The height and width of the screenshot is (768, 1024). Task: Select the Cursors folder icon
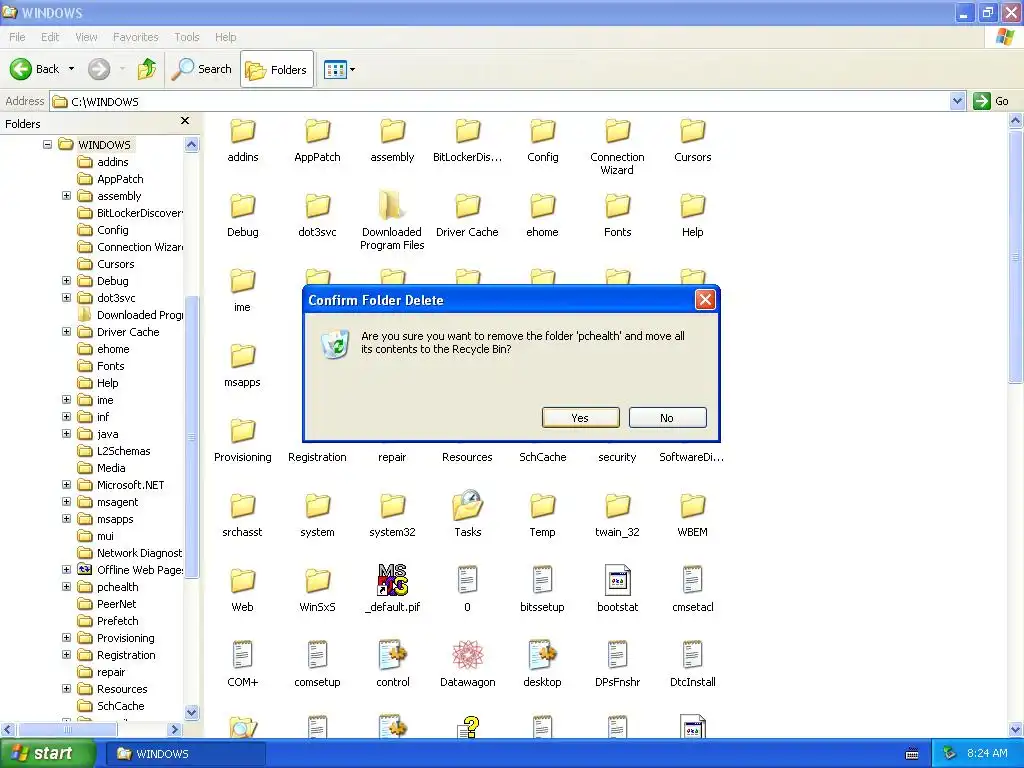pos(693,132)
